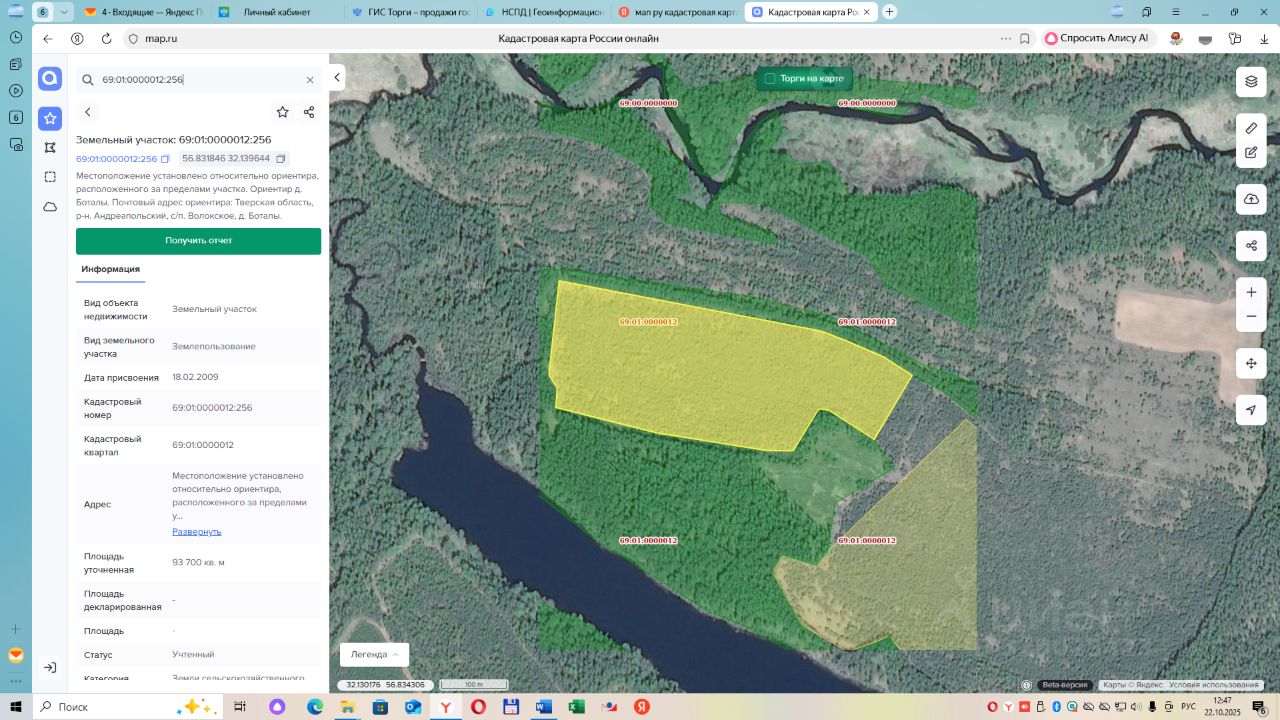The height and width of the screenshot is (720, 1280).
Task: Click the pan/move map control
Action: pos(1251,363)
